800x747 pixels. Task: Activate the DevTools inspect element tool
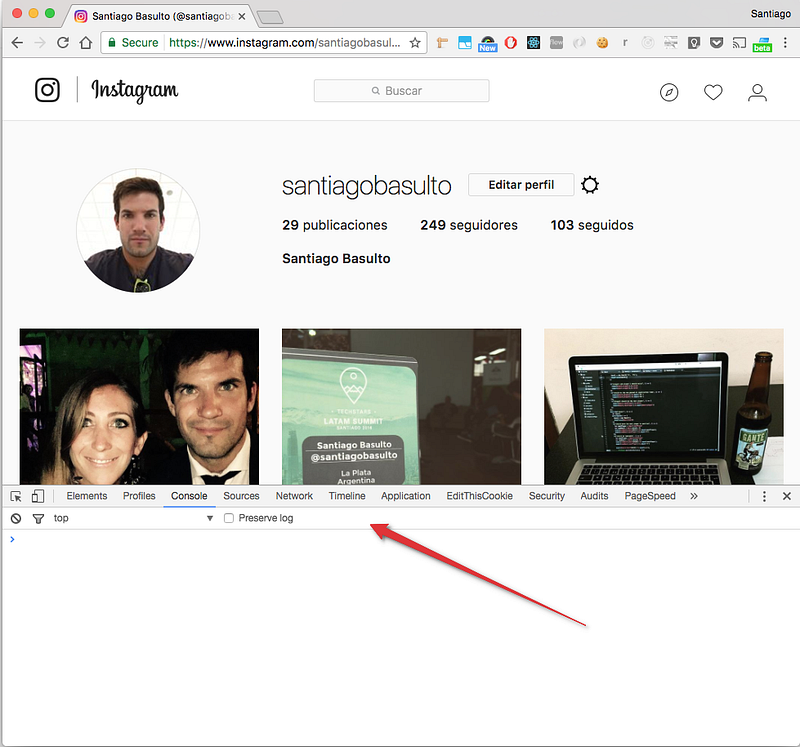point(16,496)
